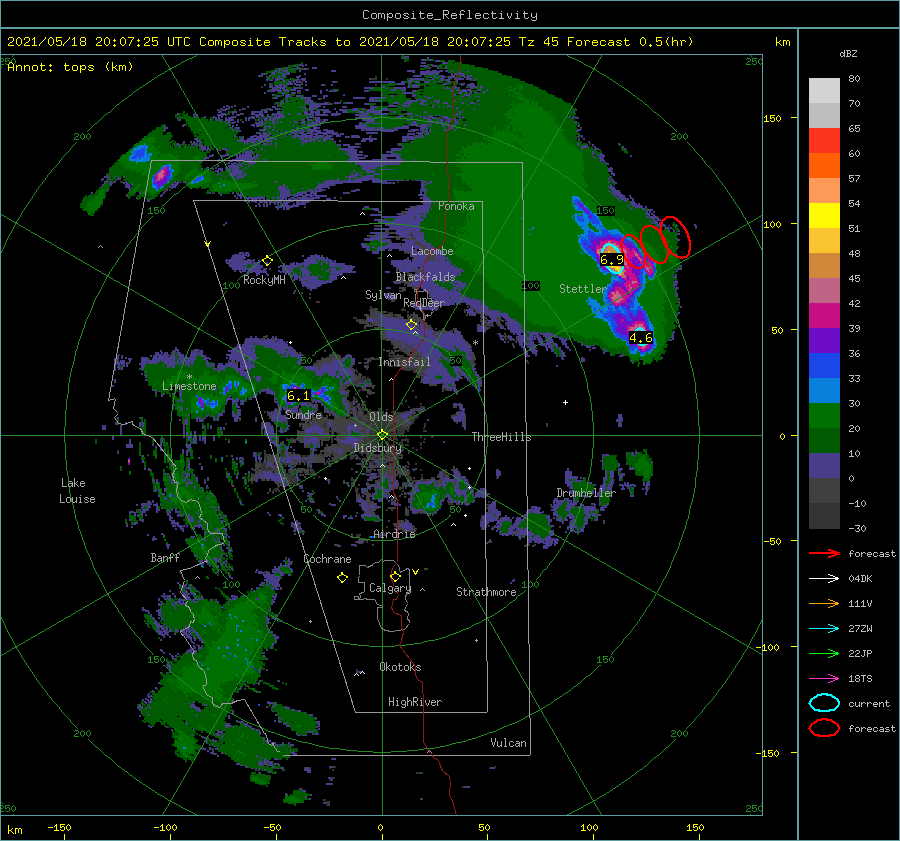Click the Vulcan town label
The height and width of the screenshot is (841, 900).
[x=508, y=743]
